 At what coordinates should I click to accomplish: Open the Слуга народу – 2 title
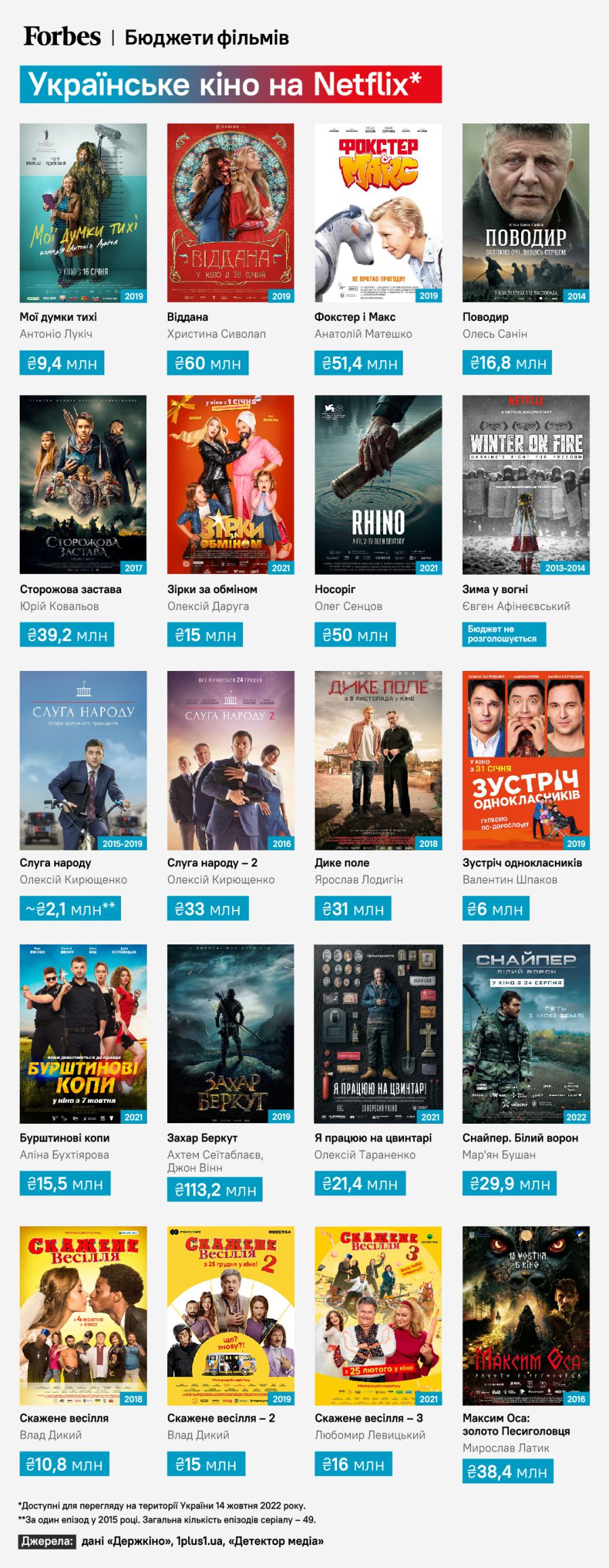tap(212, 863)
